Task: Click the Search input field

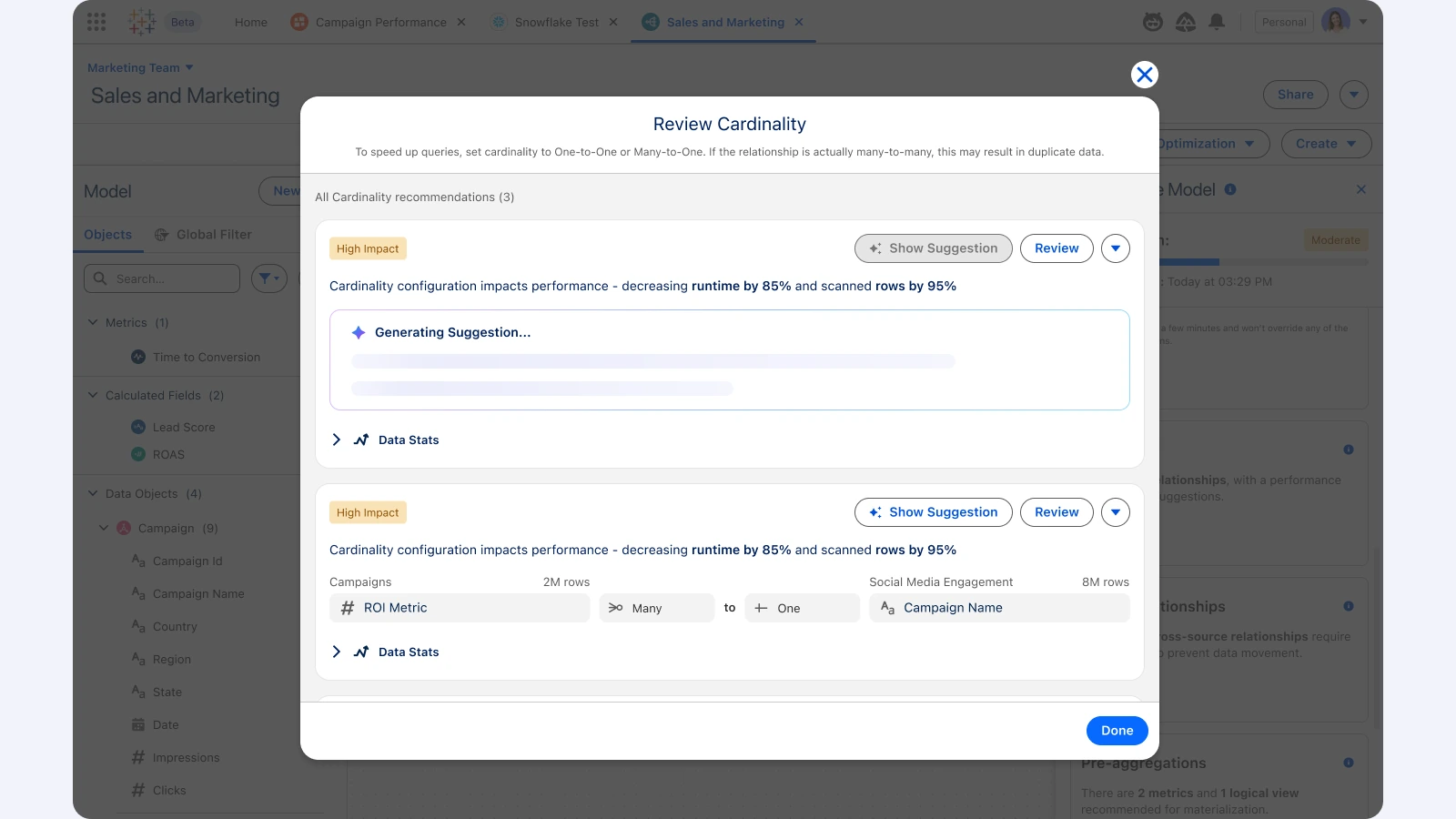Action: tap(162, 278)
